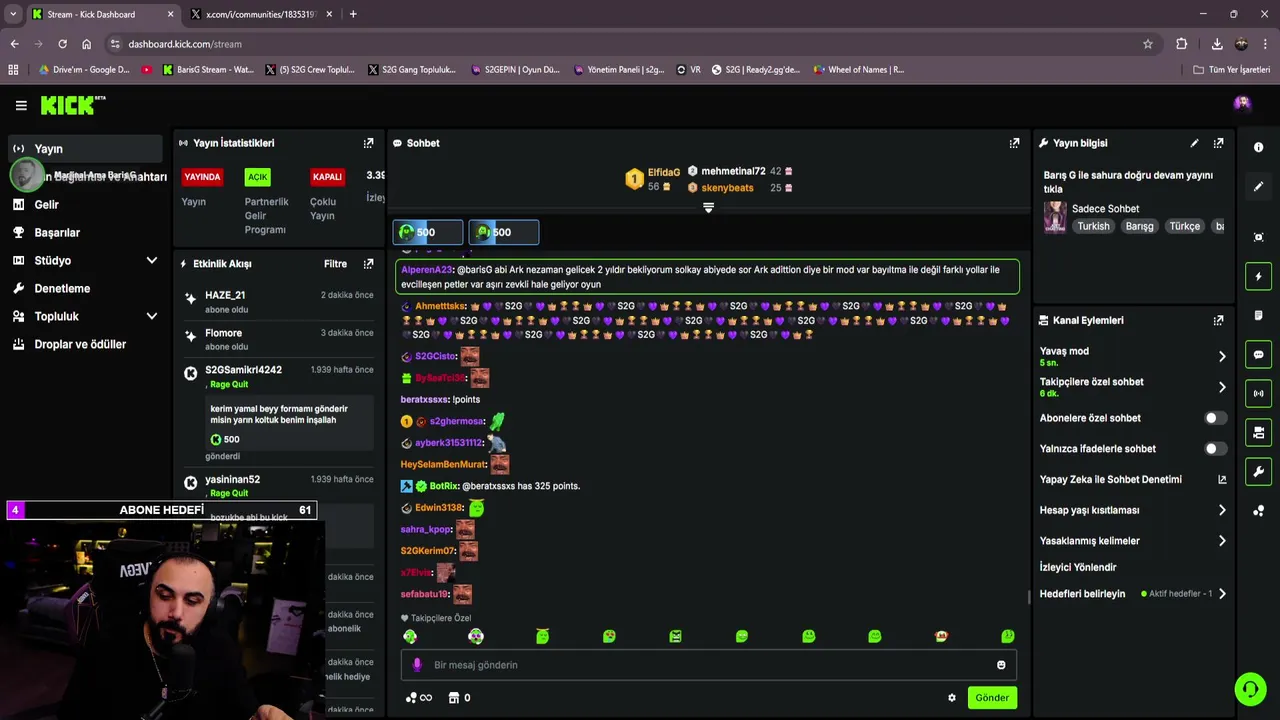The image size is (1280, 720).
Task: Edit stream info with pencil icon in Yayın bilgisi
Action: click(x=1194, y=143)
